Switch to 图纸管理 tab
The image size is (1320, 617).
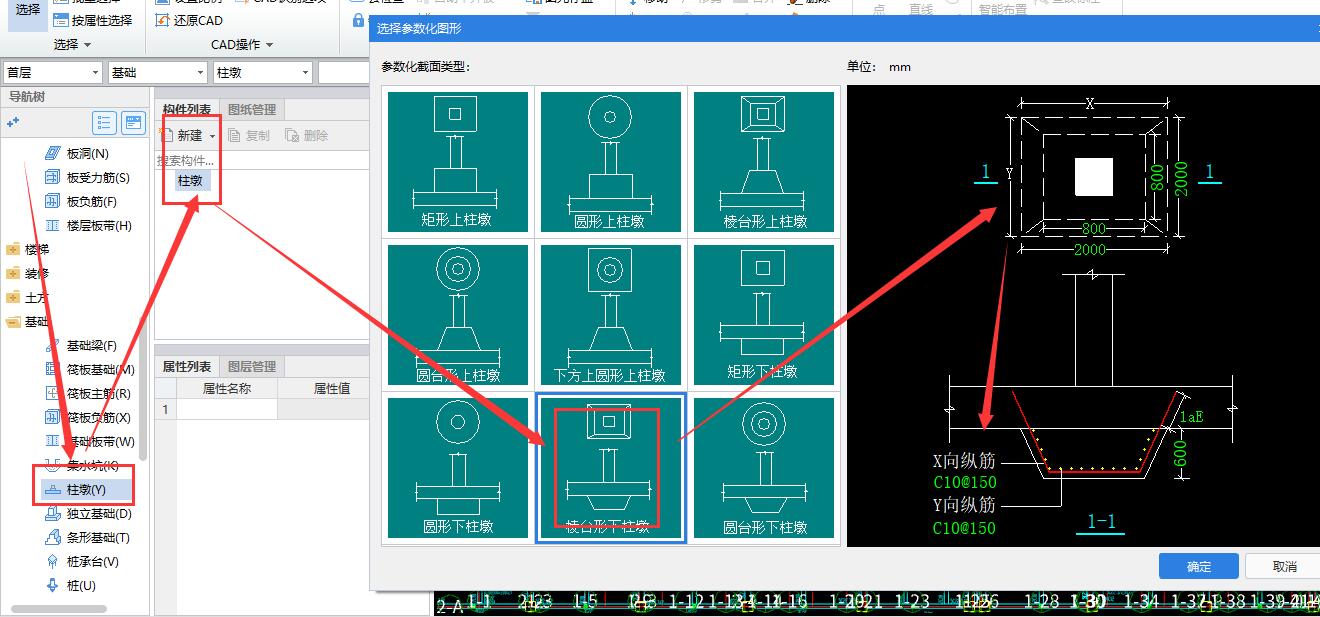252,109
